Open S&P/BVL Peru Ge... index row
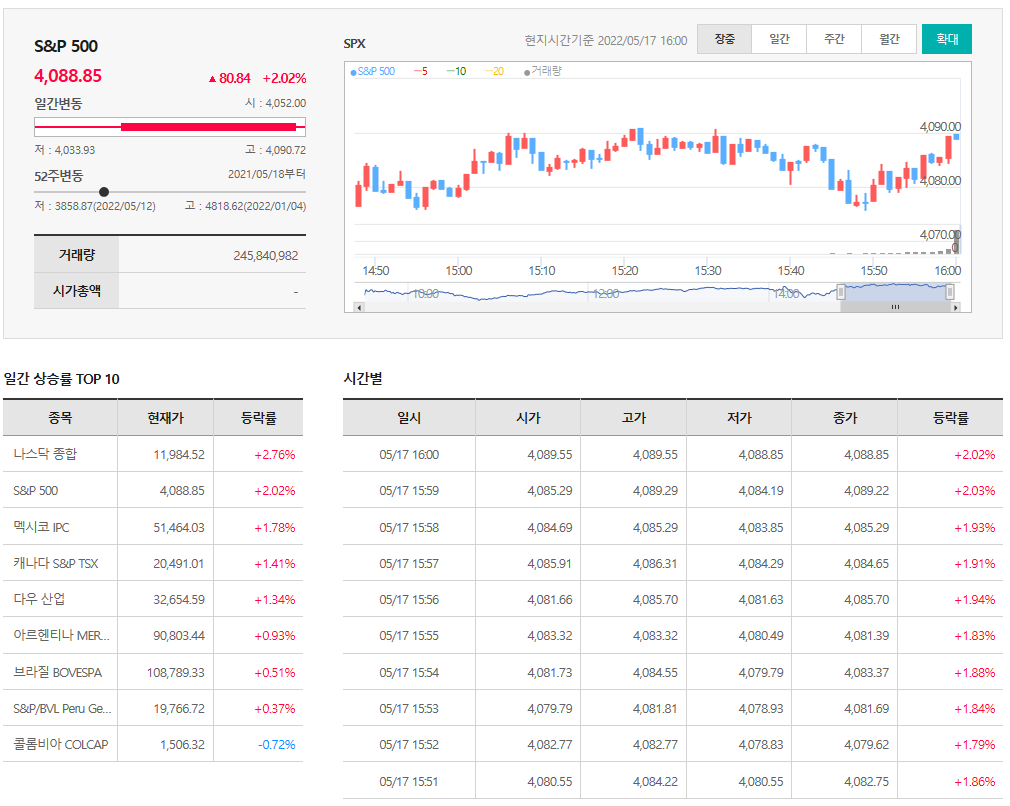 point(62,708)
